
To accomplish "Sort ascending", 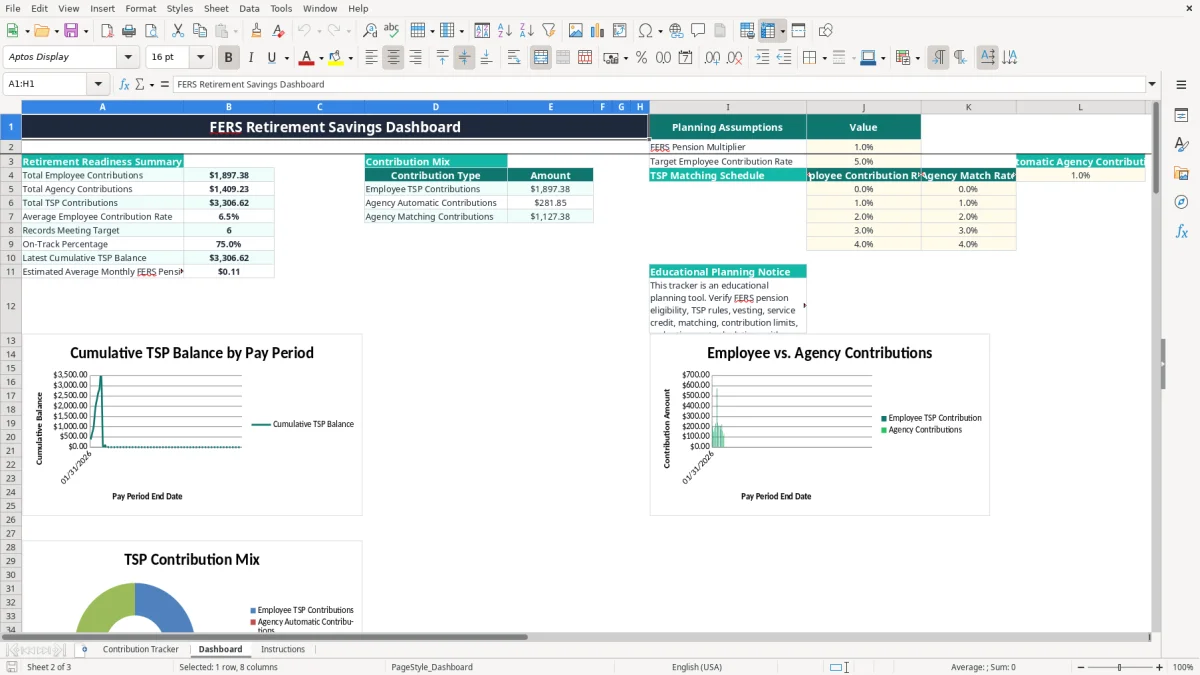I will (x=505, y=31).
